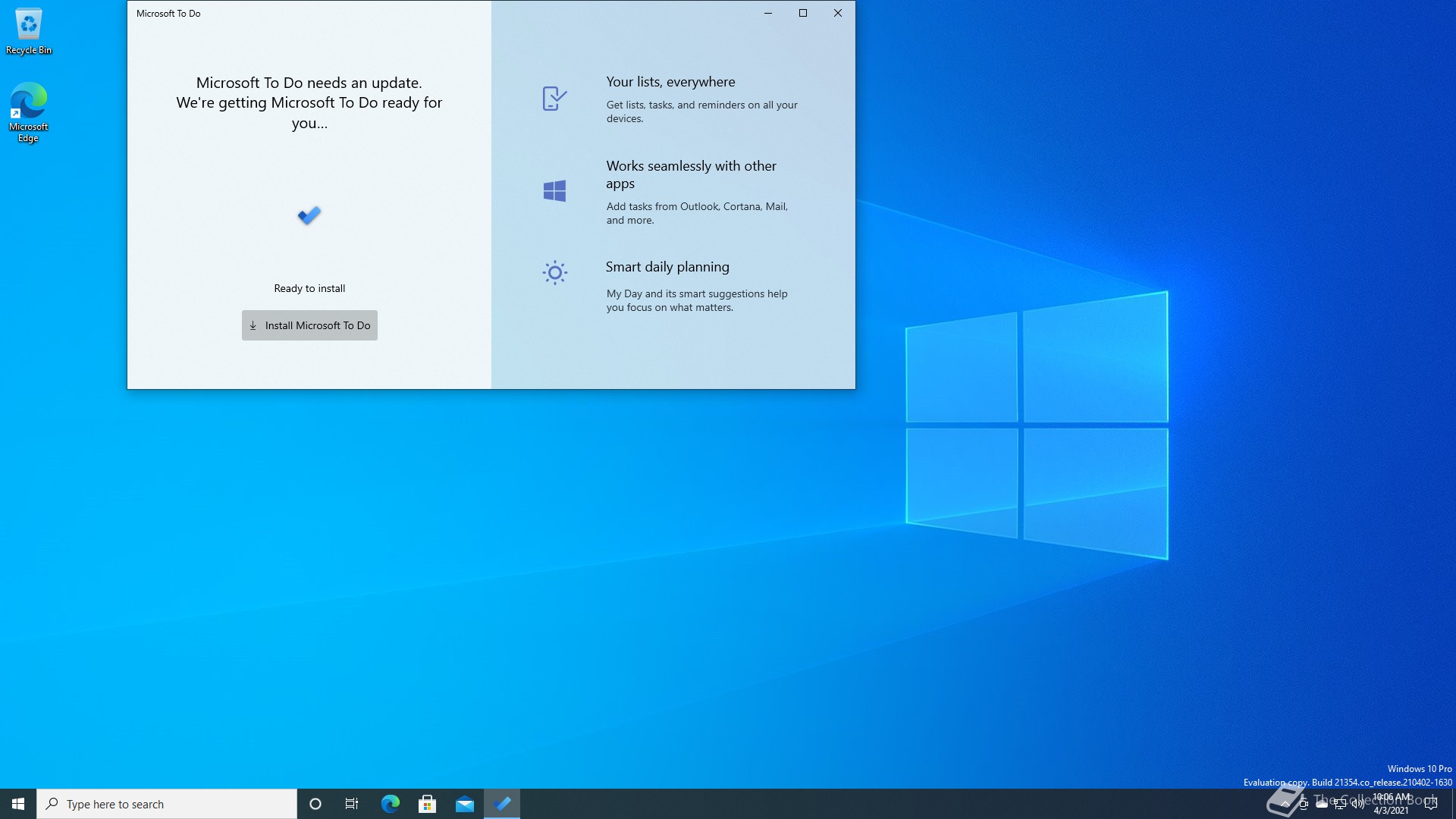Click the 'Type here to search' box
Image resolution: width=1456 pixels, height=819 pixels.
[167, 804]
